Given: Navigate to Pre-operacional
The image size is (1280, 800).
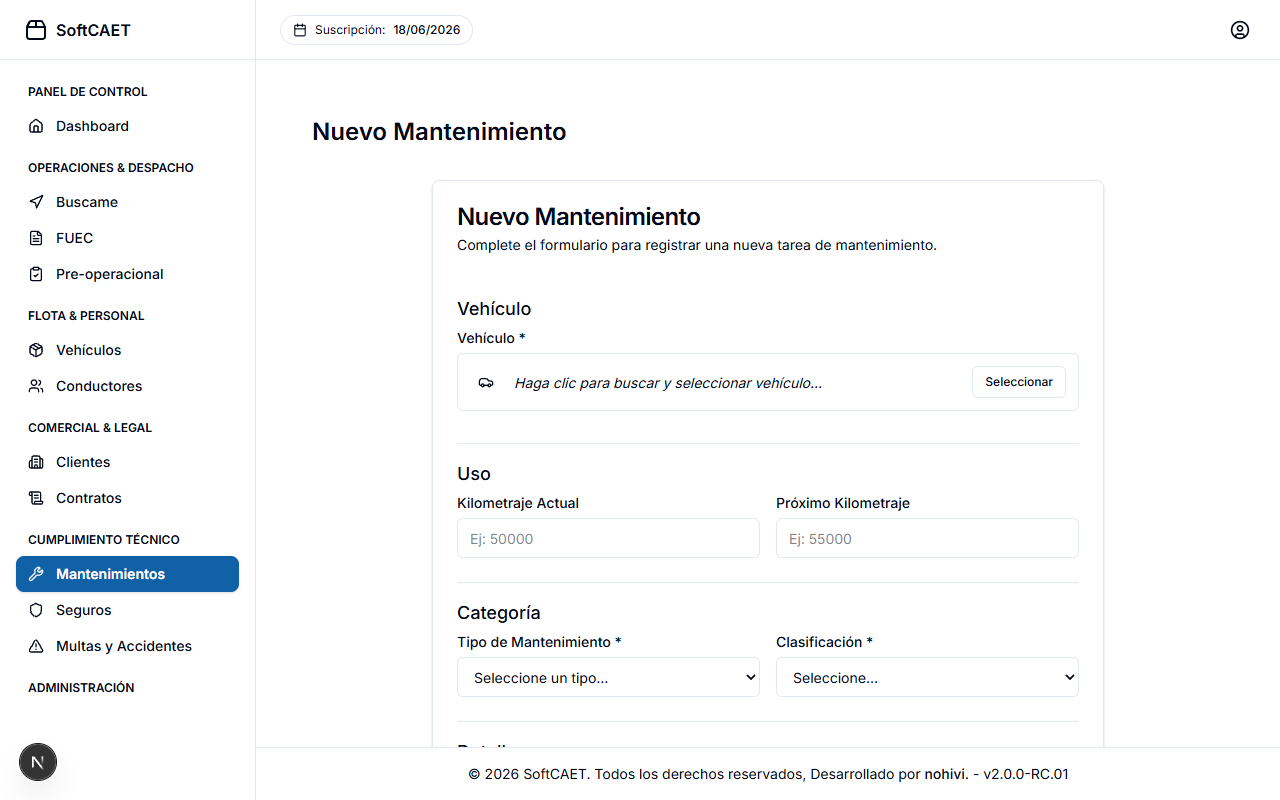Looking at the screenshot, I should pos(127,274).
